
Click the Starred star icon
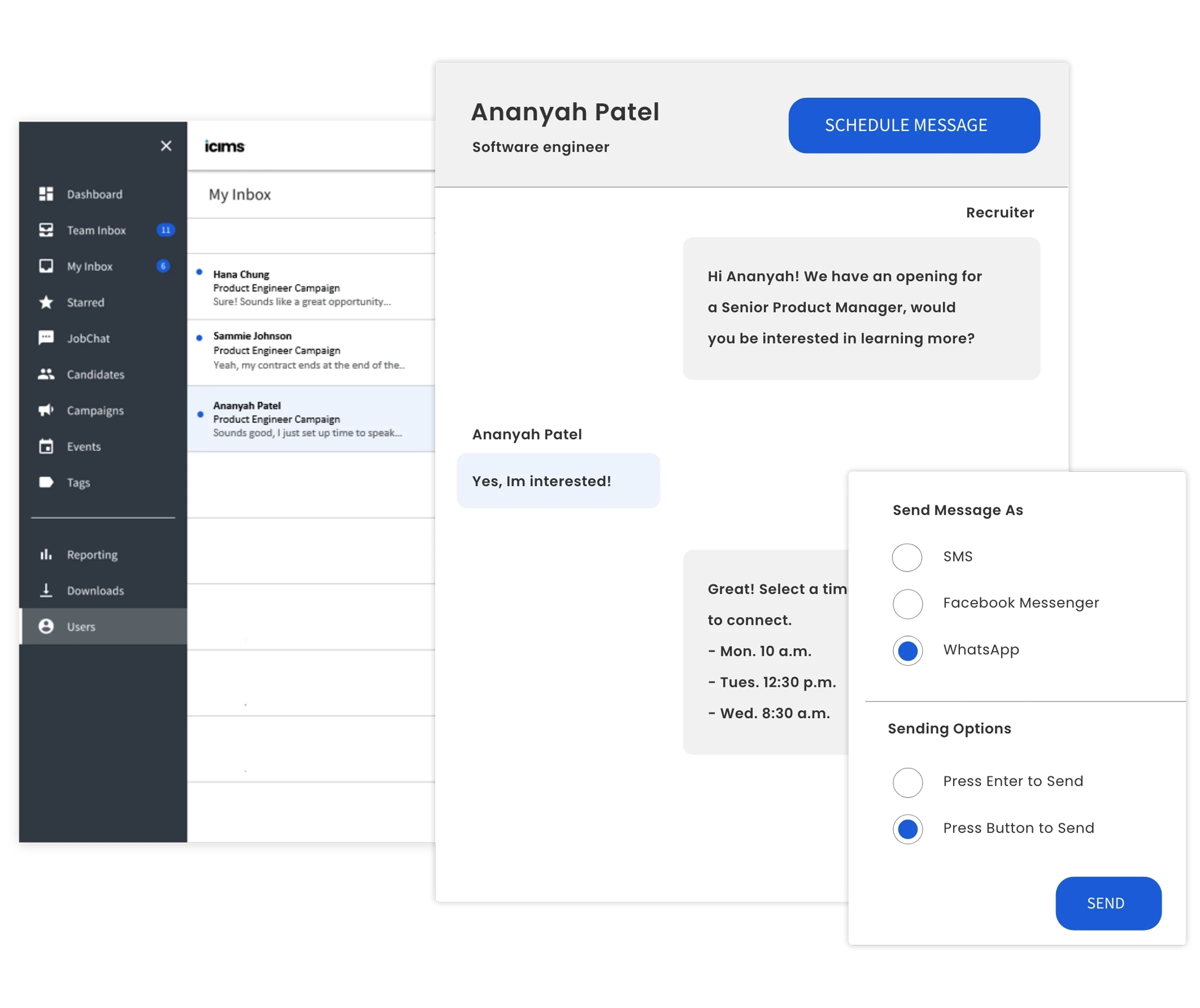click(45, 302)
